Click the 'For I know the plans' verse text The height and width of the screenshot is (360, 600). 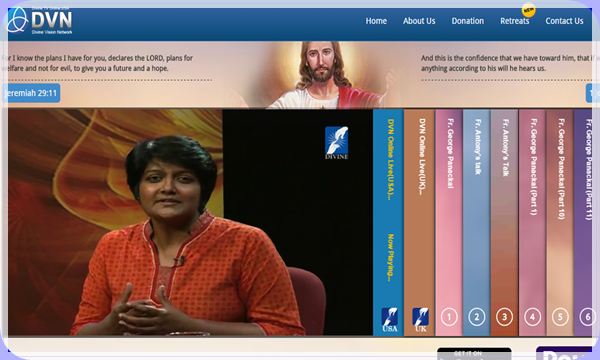click(x=98, y=63)
